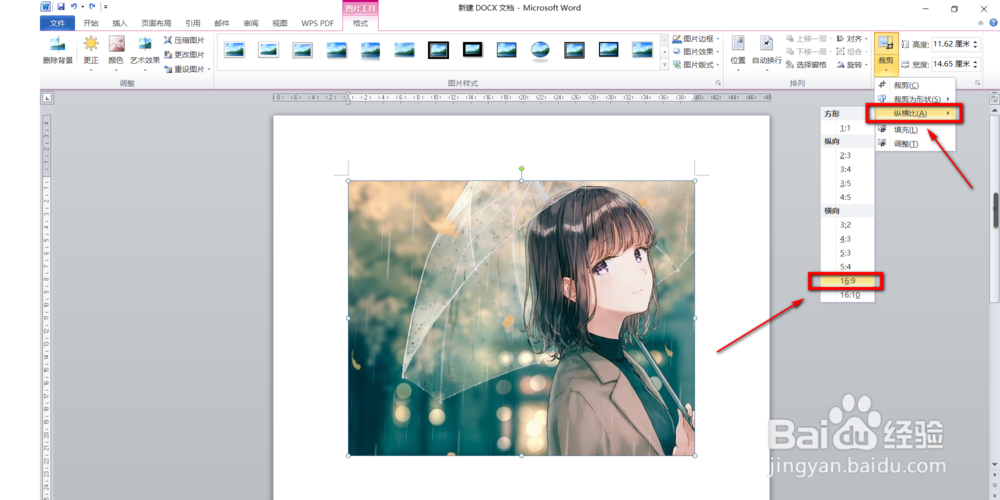Click the umbrella girl picture in document
1000x500 pixels.
[522, 318]
